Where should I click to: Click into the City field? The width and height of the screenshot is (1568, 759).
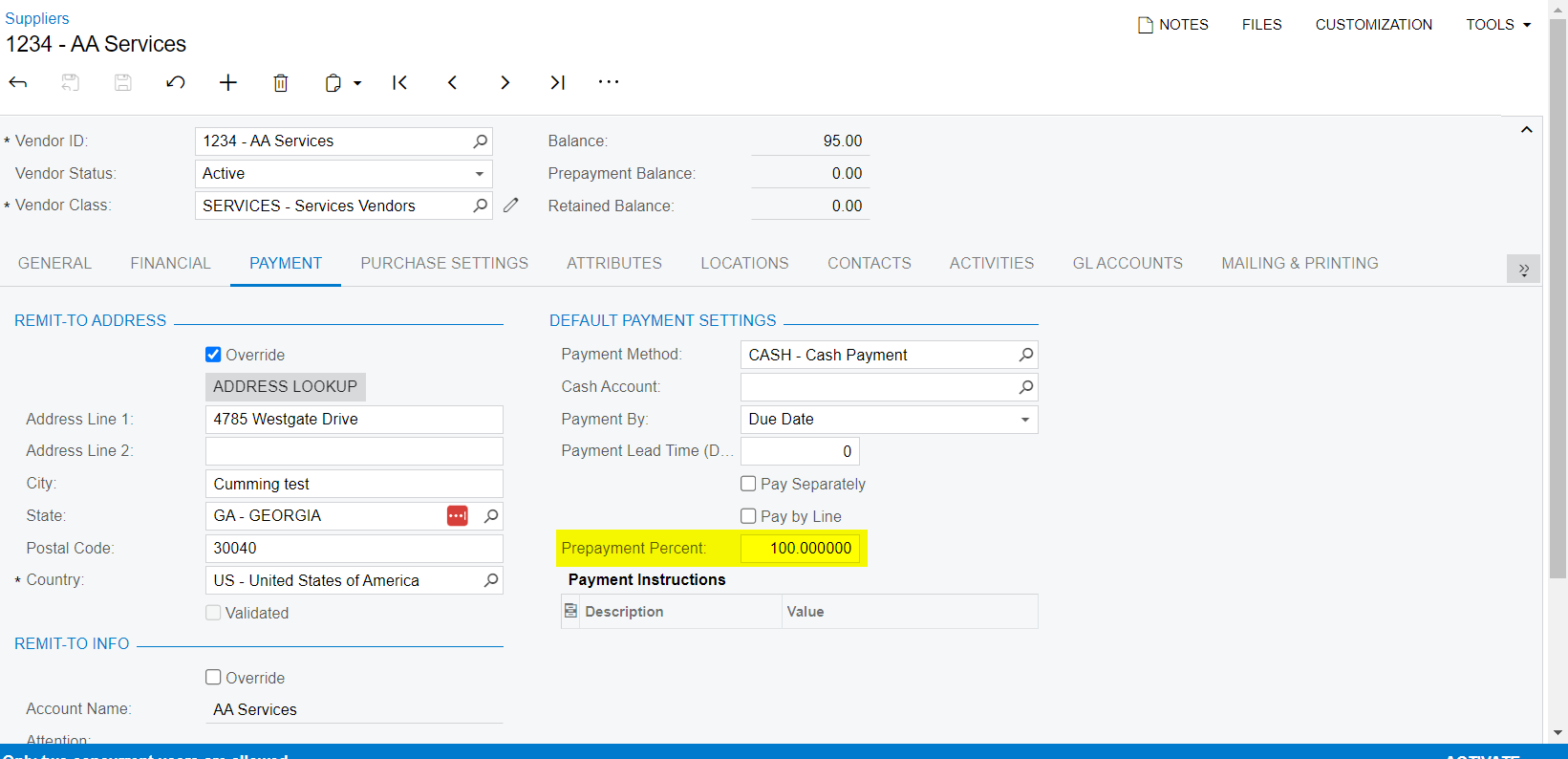coord(354,484)
